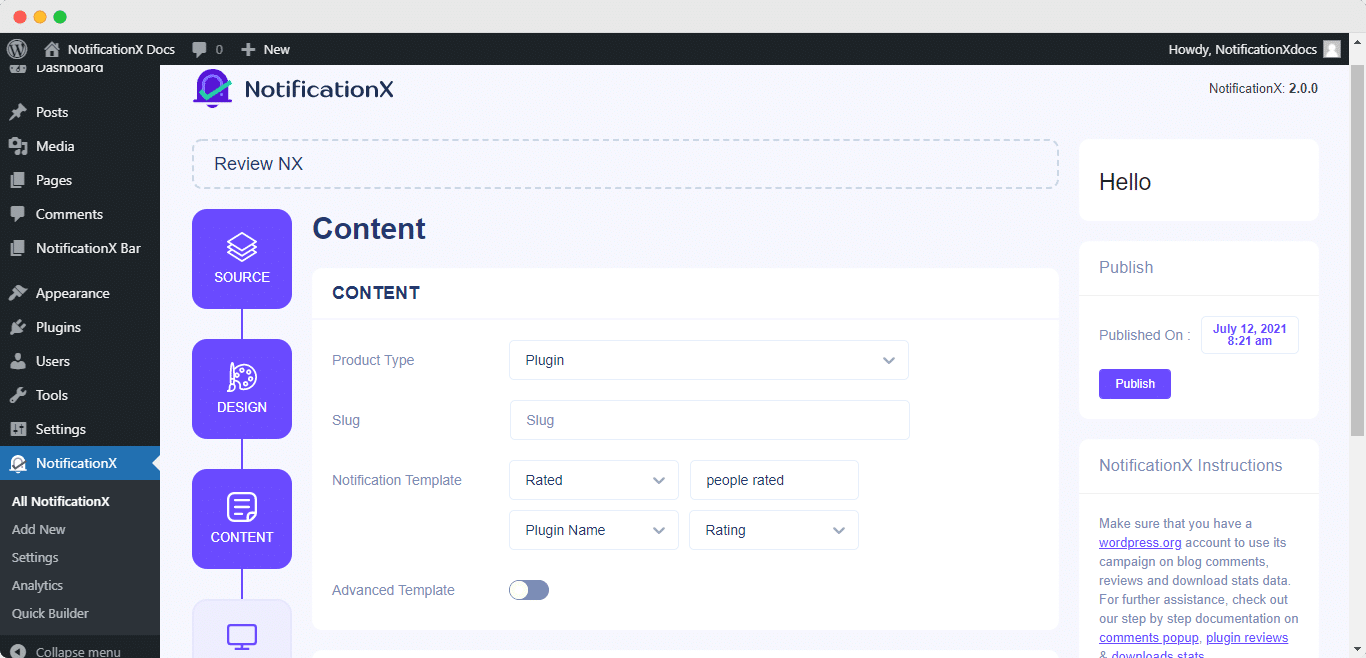Click the Plugins icon in sidebar
This screenshot has height=658, width=1366.
click(x=17, y=327)
